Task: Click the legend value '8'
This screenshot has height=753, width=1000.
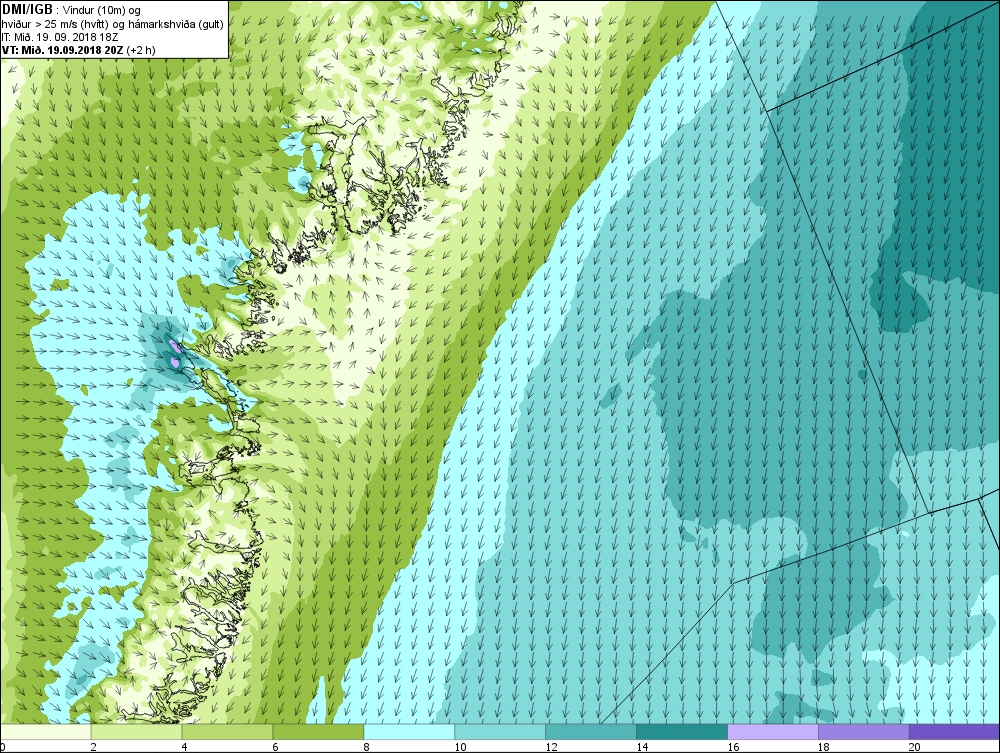Action: 366,747
